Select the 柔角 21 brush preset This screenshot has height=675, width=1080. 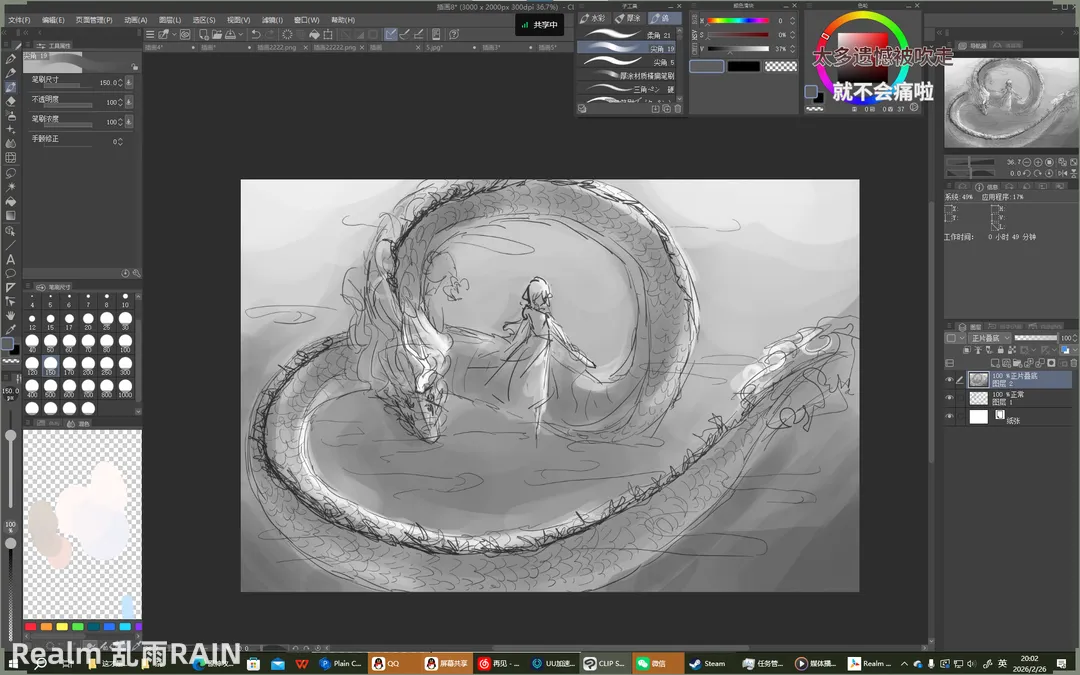click(628, 35)
